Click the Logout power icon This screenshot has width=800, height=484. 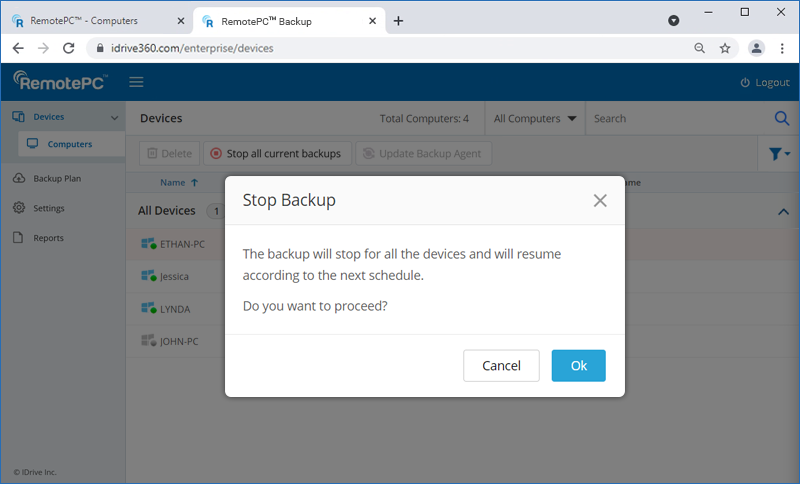[x=744, y=83]
